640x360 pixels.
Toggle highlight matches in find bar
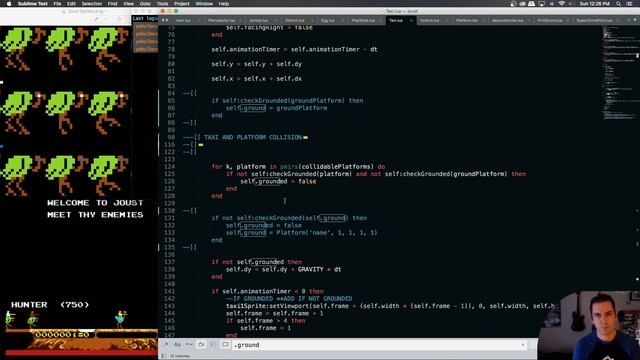point(225,345)
